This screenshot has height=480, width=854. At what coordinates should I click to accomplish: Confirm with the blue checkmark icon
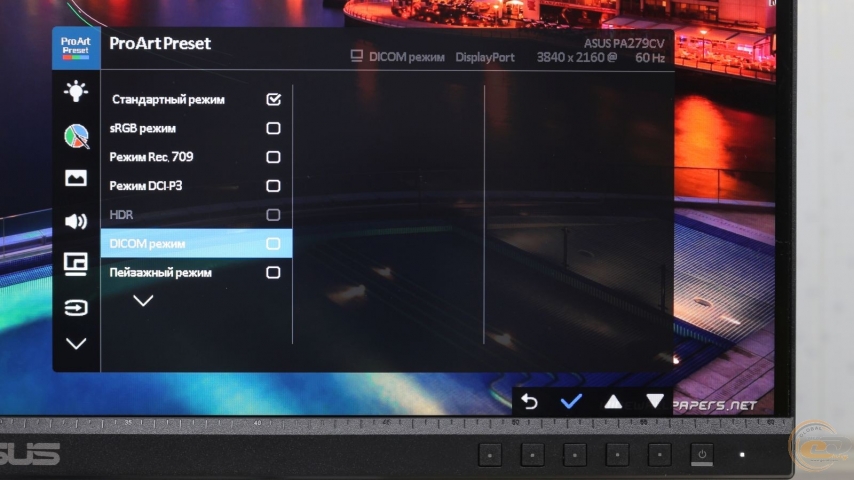point(571,402)
